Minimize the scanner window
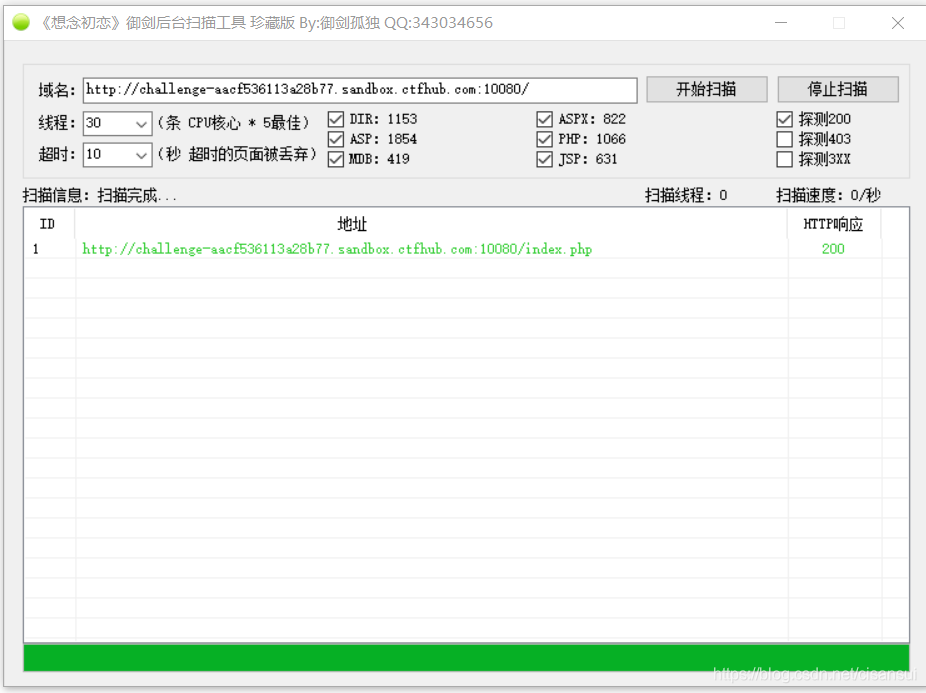 point(781,23)
